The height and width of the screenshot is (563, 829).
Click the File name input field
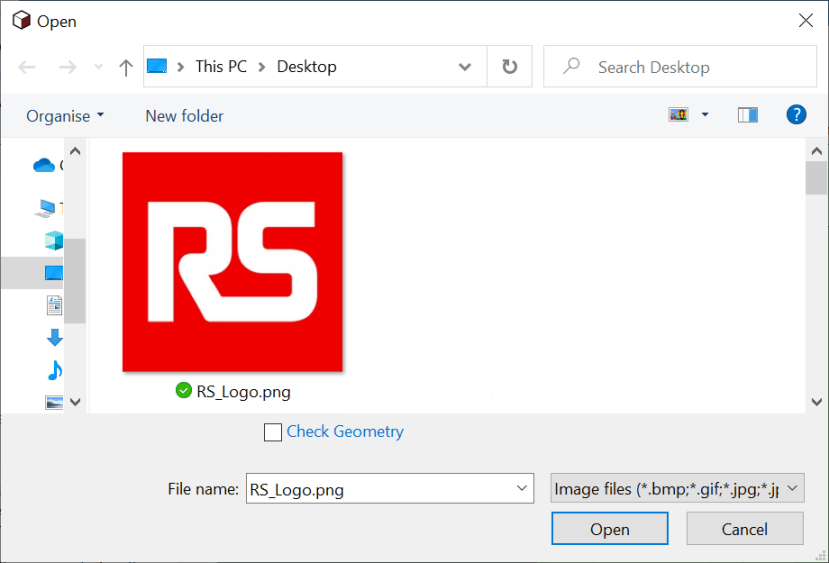tap(390, 489)
